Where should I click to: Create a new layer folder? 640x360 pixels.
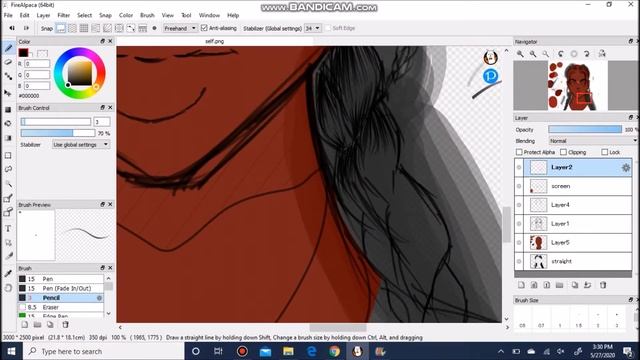(x=560, y=285)
